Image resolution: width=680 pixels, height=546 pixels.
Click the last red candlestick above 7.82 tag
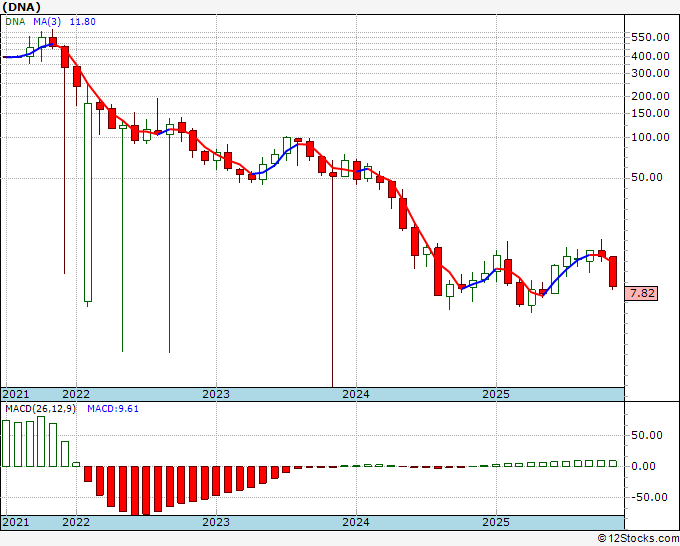tap(613, 271)
